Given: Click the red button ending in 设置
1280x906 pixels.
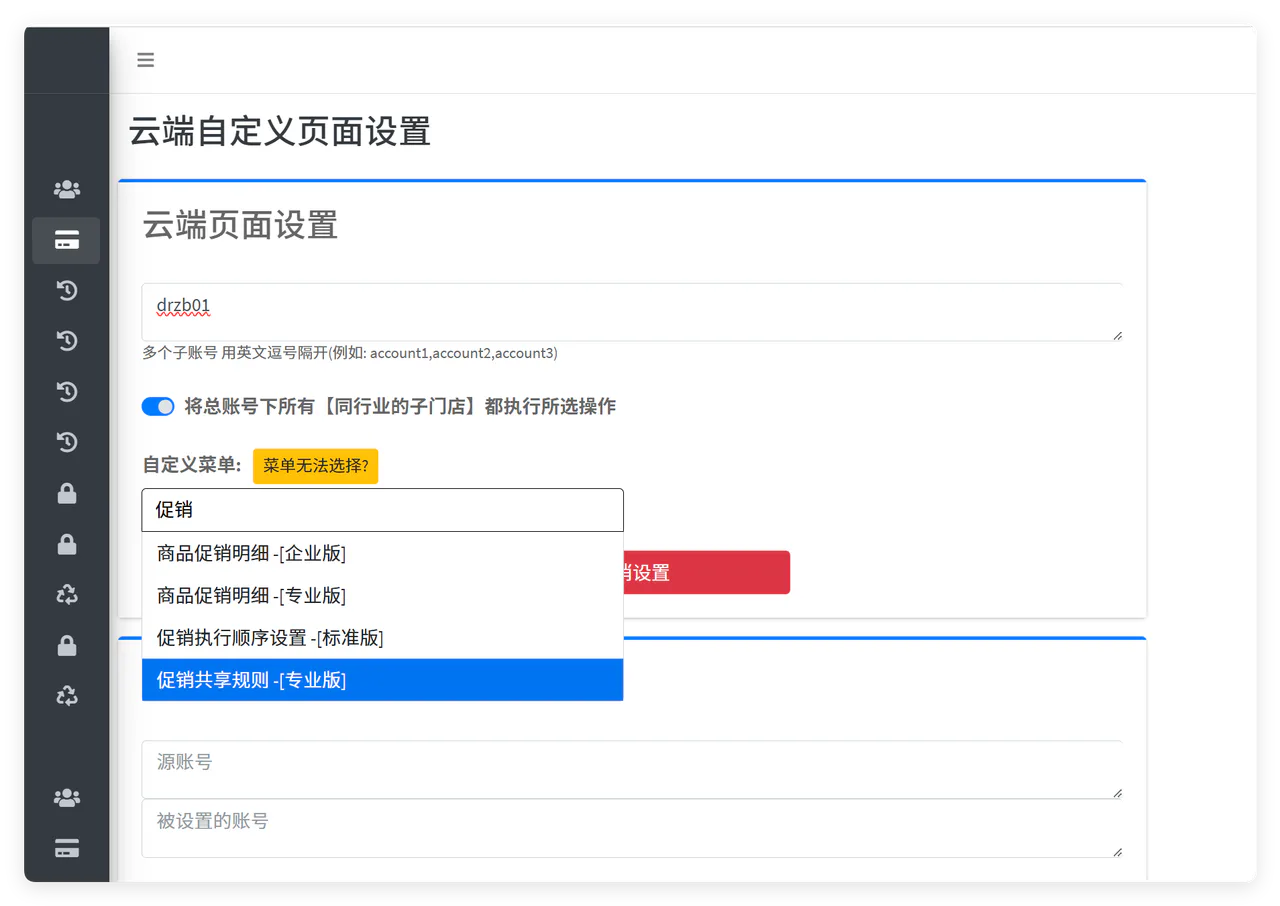Looking at the screenshot, I should click(706, 572).
